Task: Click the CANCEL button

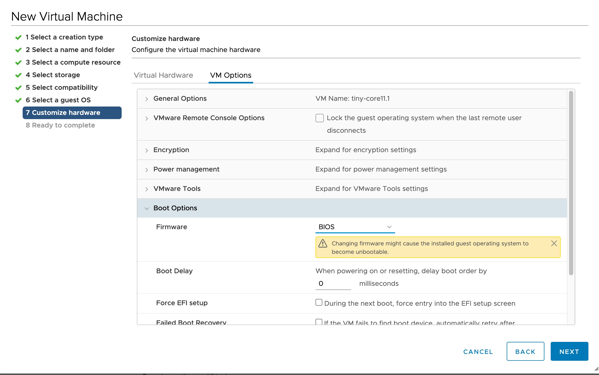Action: click(478, 352)
